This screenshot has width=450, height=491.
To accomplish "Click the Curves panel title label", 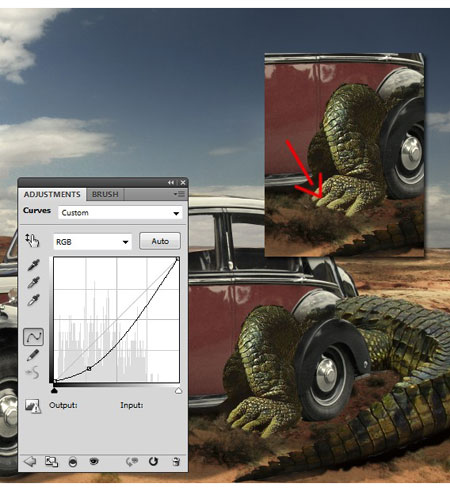I will (x=37, y=210).
